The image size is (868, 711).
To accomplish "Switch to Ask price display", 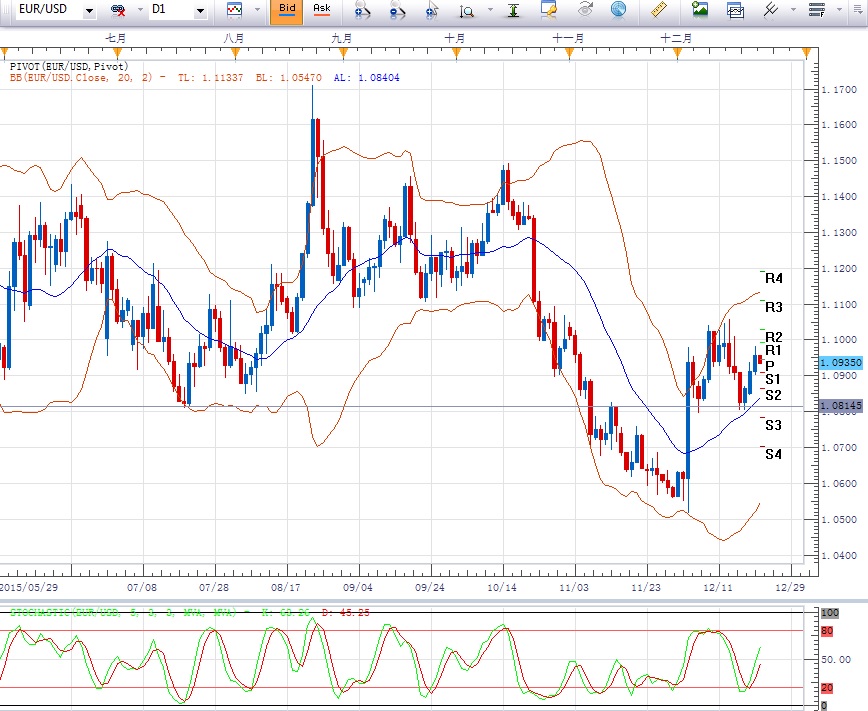I will click(321, 11).
